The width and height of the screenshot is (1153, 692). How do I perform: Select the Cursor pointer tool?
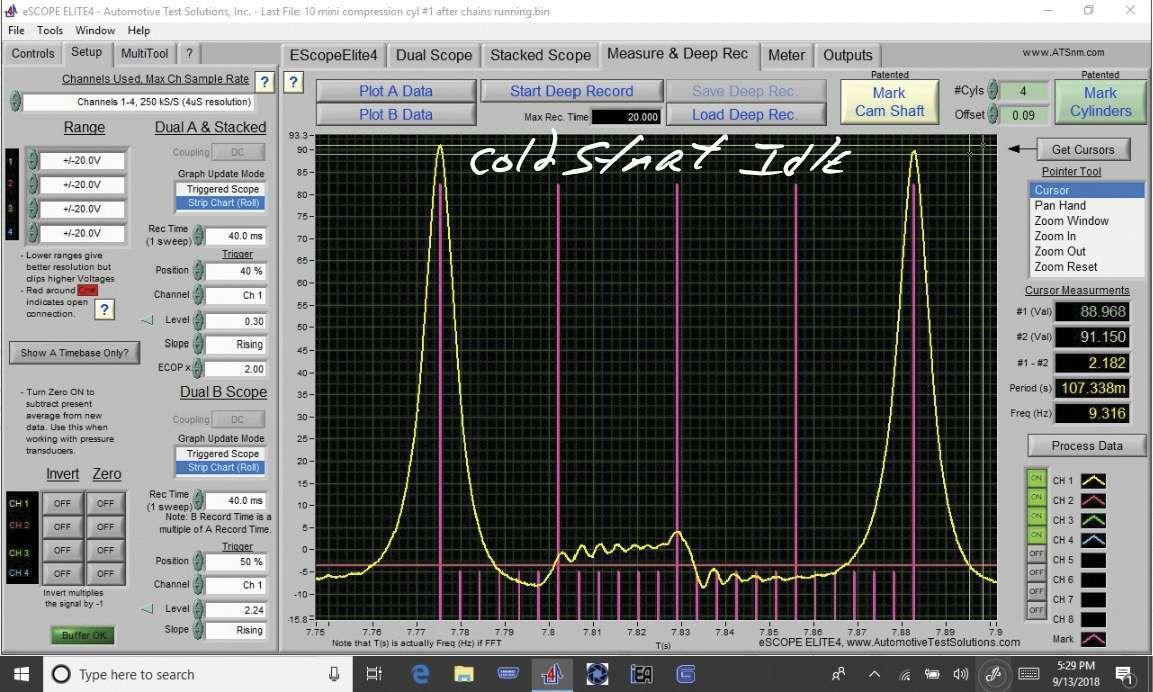click(x=1086, y=190)
